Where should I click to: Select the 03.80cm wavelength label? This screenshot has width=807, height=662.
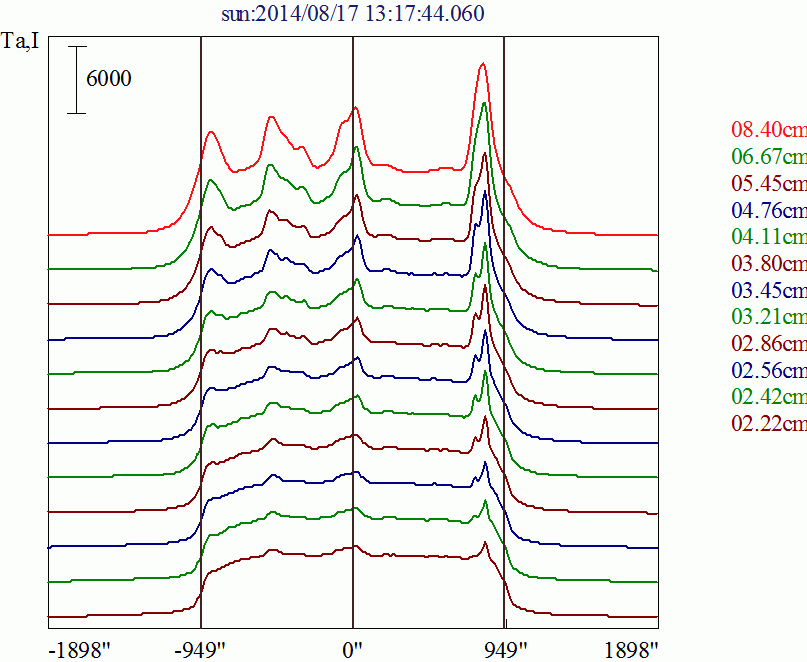pos(768,265)
